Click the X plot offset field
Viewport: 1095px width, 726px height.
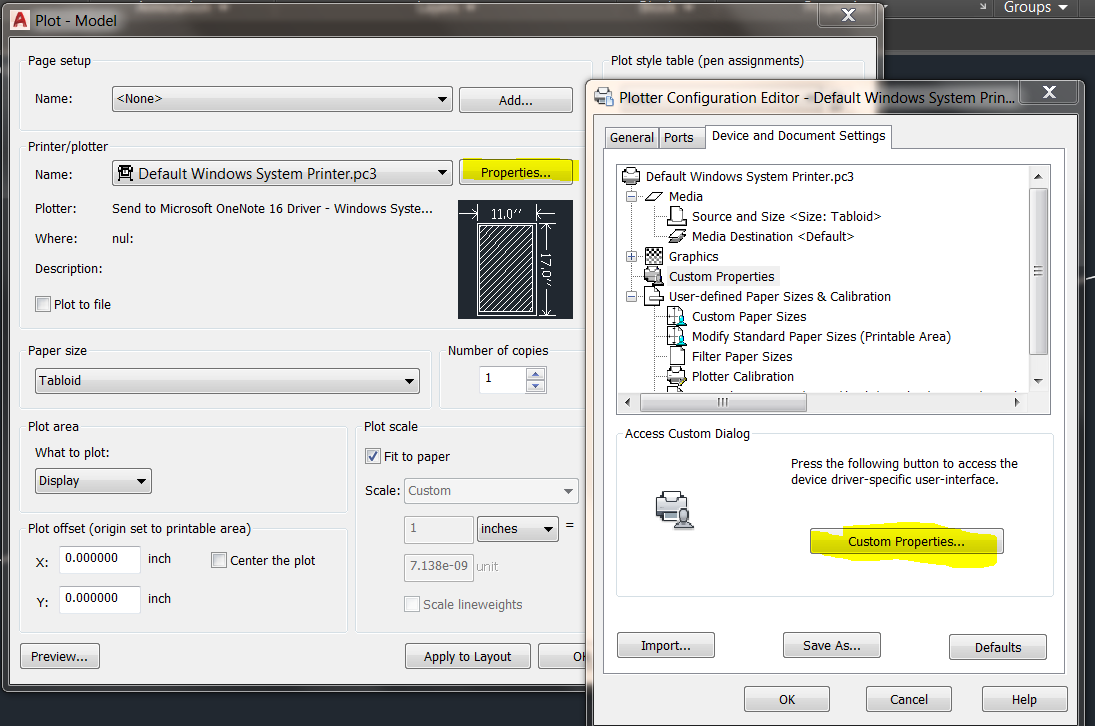[100, 559]
